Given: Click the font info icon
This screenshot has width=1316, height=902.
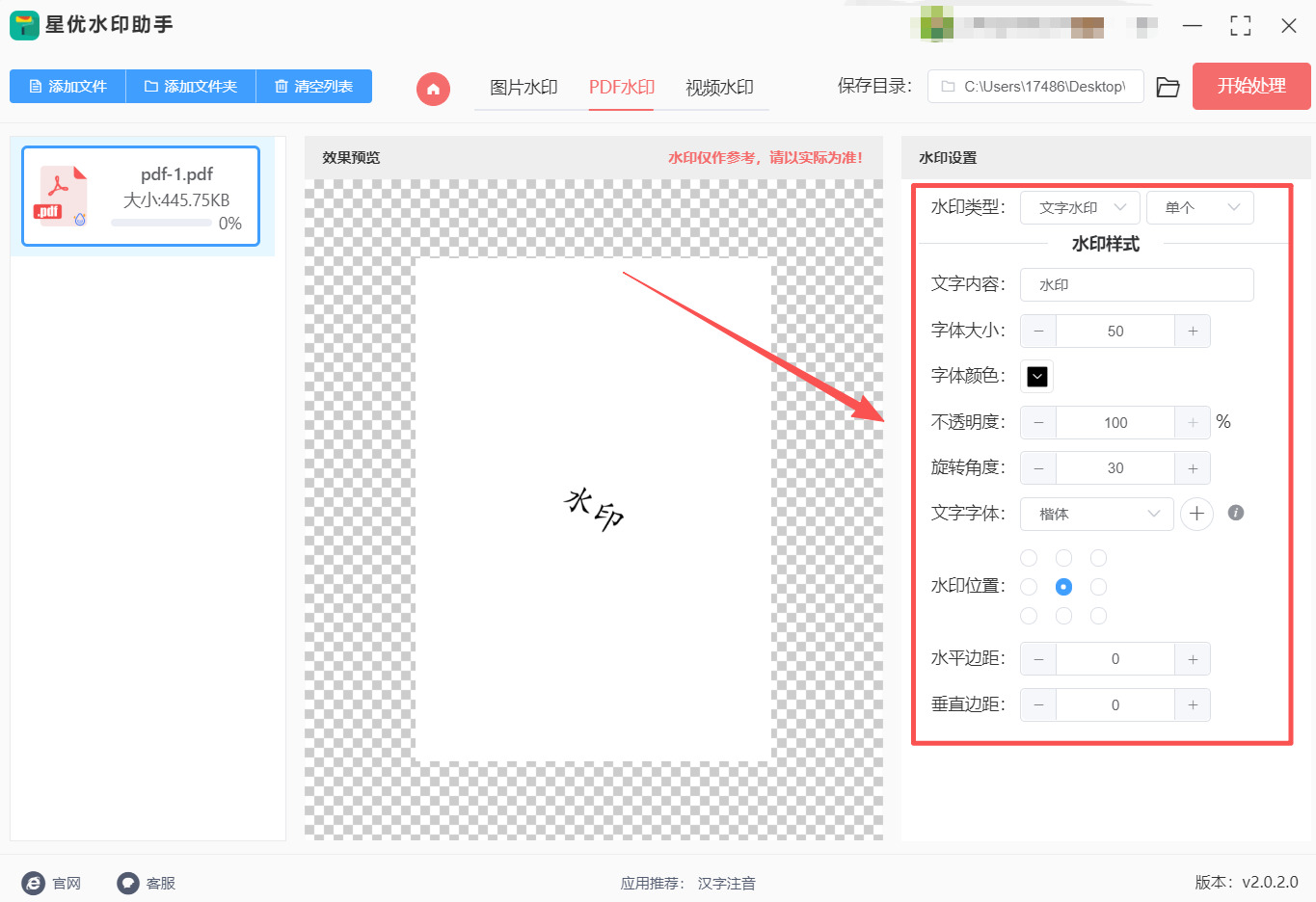Looking at the screenshot, I should coord(1236,513).
